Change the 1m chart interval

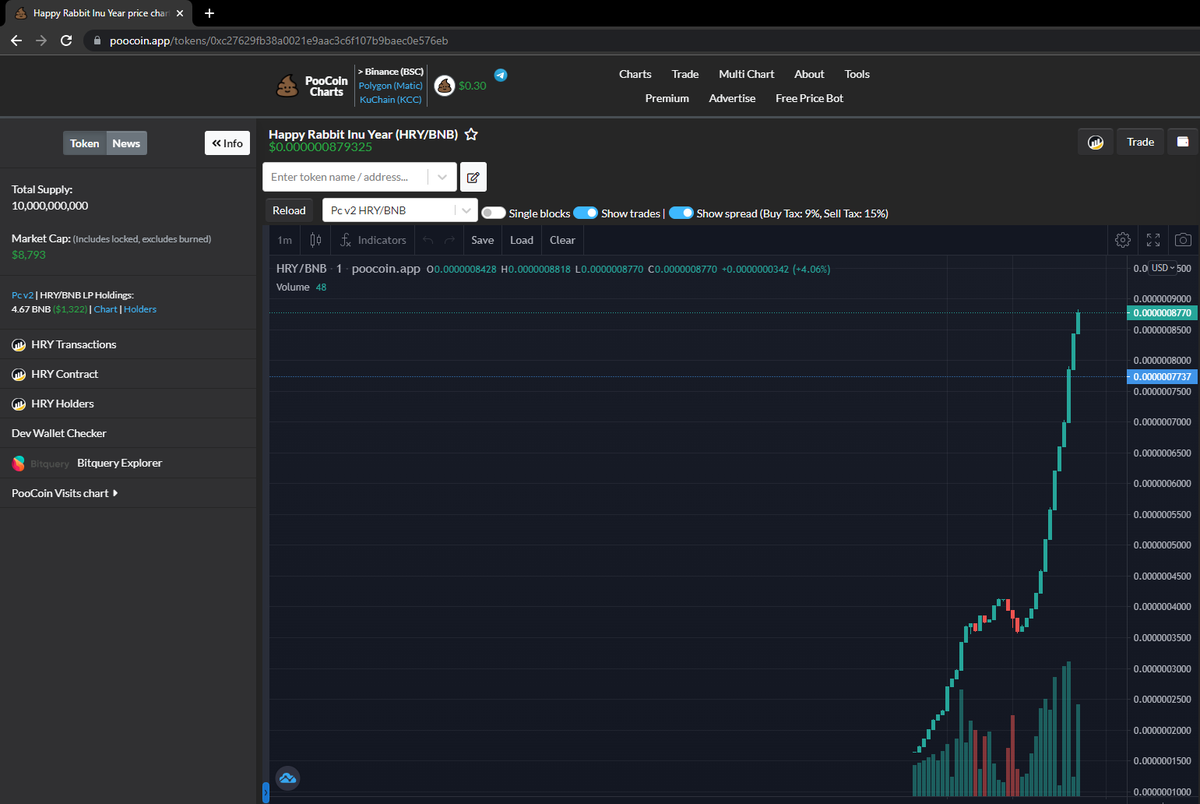pos(285,240)
